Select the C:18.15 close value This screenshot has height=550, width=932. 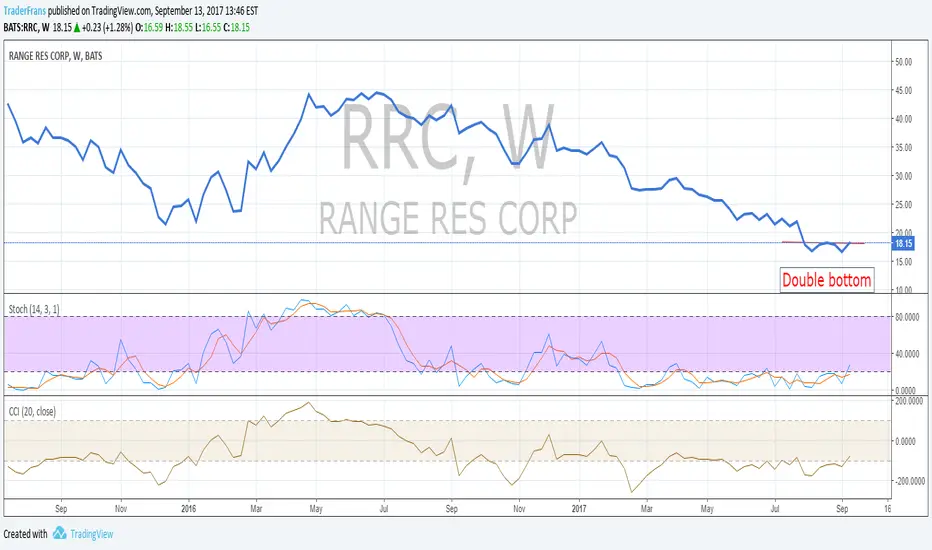(237, 27)
